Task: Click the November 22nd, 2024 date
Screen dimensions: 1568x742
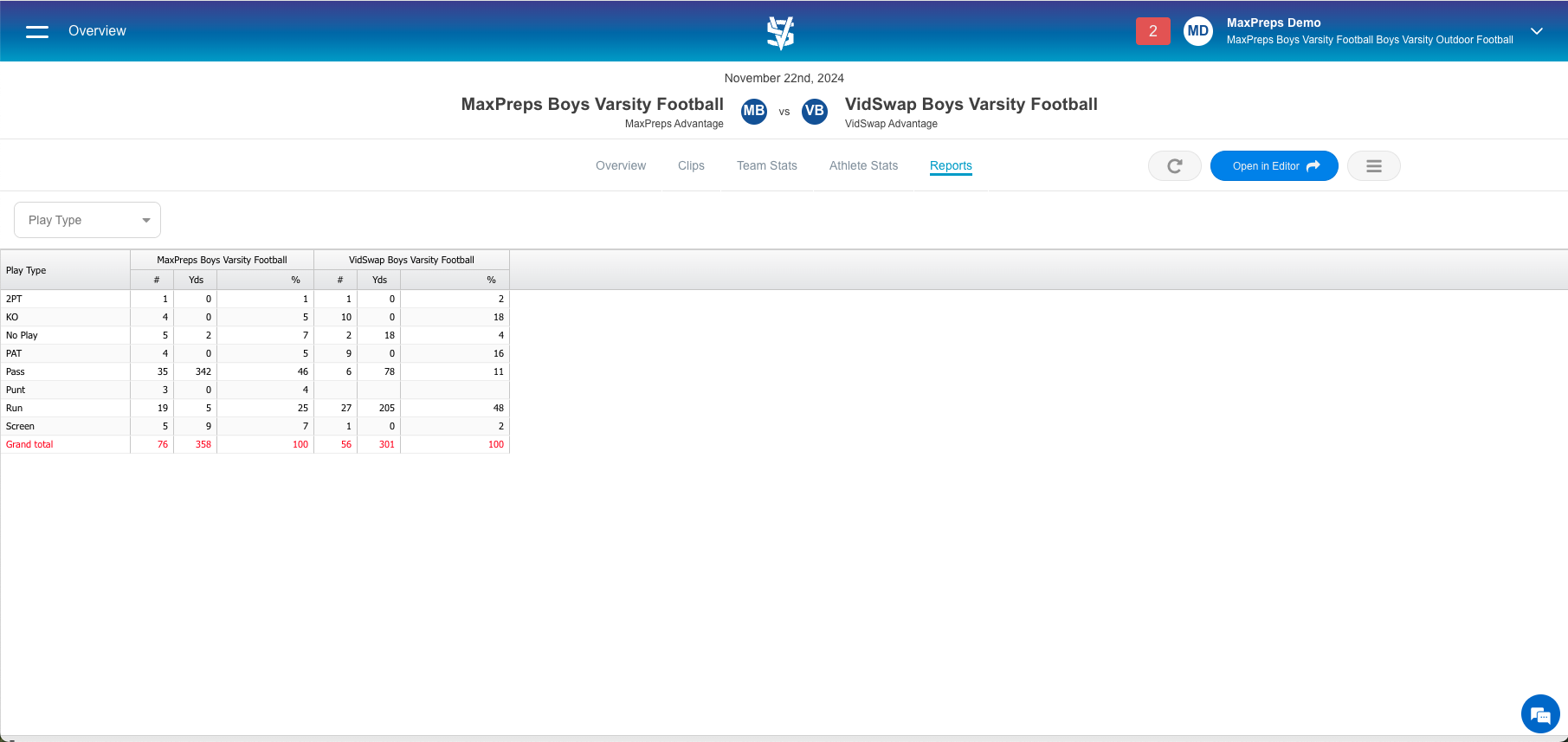Action: click(784, 78)
